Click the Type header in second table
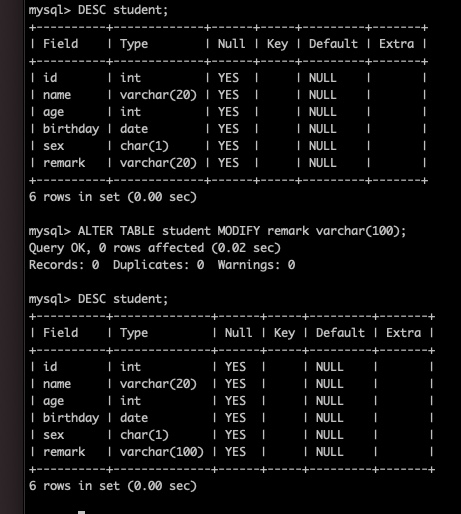Image resolution: width=461 pixels, height=514 pixels. click(x=134, y=333)
